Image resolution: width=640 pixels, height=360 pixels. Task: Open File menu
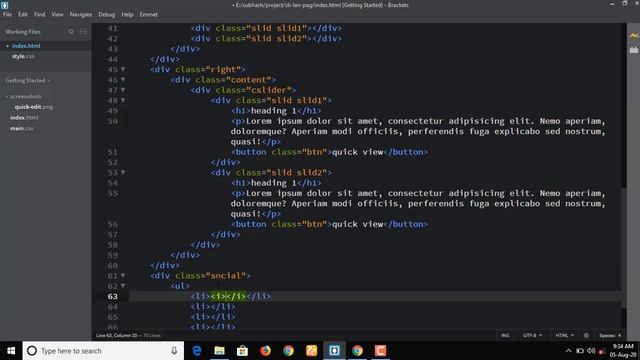(7, 14)
